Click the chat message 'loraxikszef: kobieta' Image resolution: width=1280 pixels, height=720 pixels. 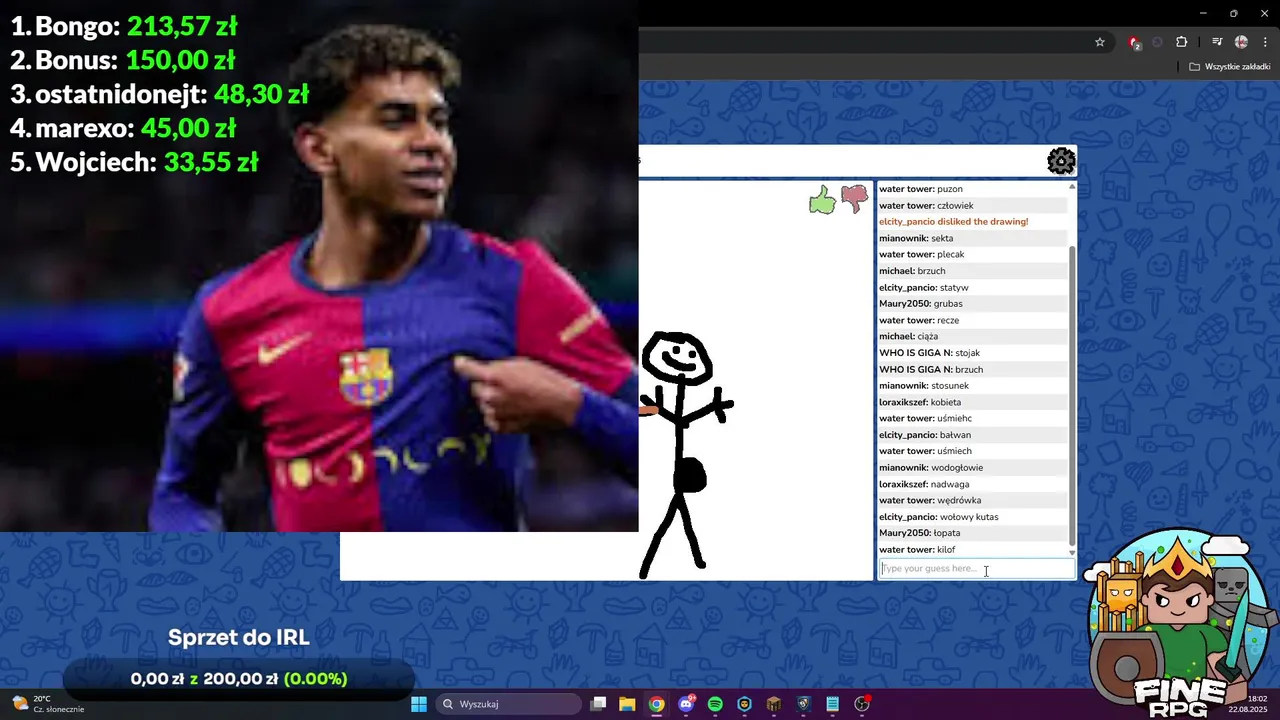pyautogui.click(x=920, y=402)
